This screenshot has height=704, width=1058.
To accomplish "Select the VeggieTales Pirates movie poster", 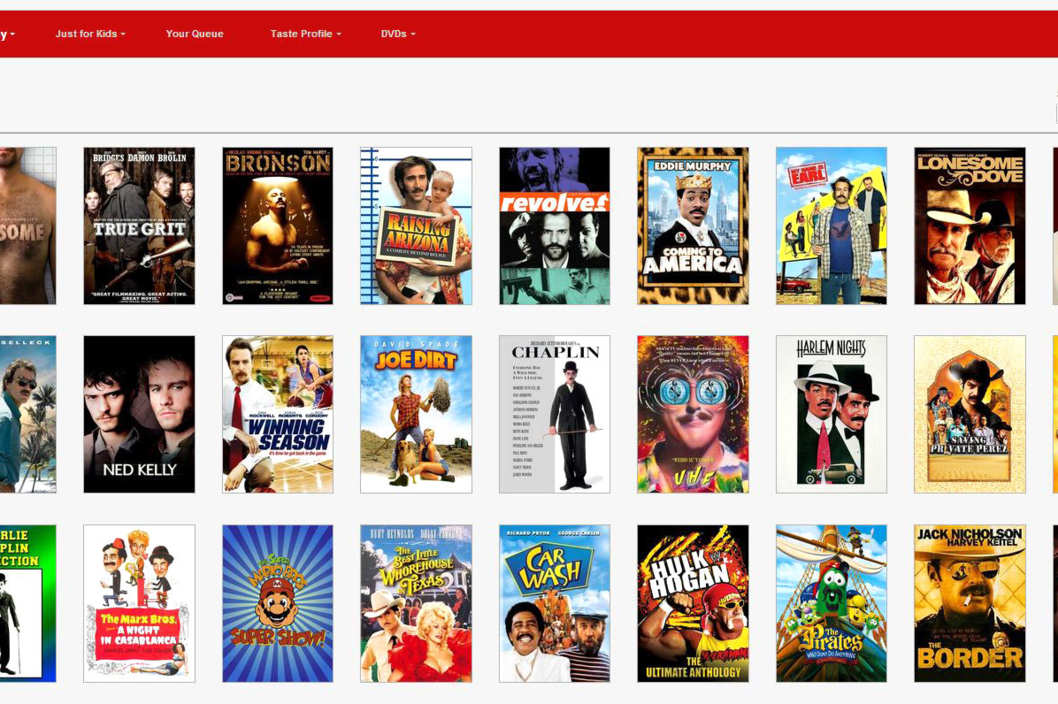I will [831, 603].
